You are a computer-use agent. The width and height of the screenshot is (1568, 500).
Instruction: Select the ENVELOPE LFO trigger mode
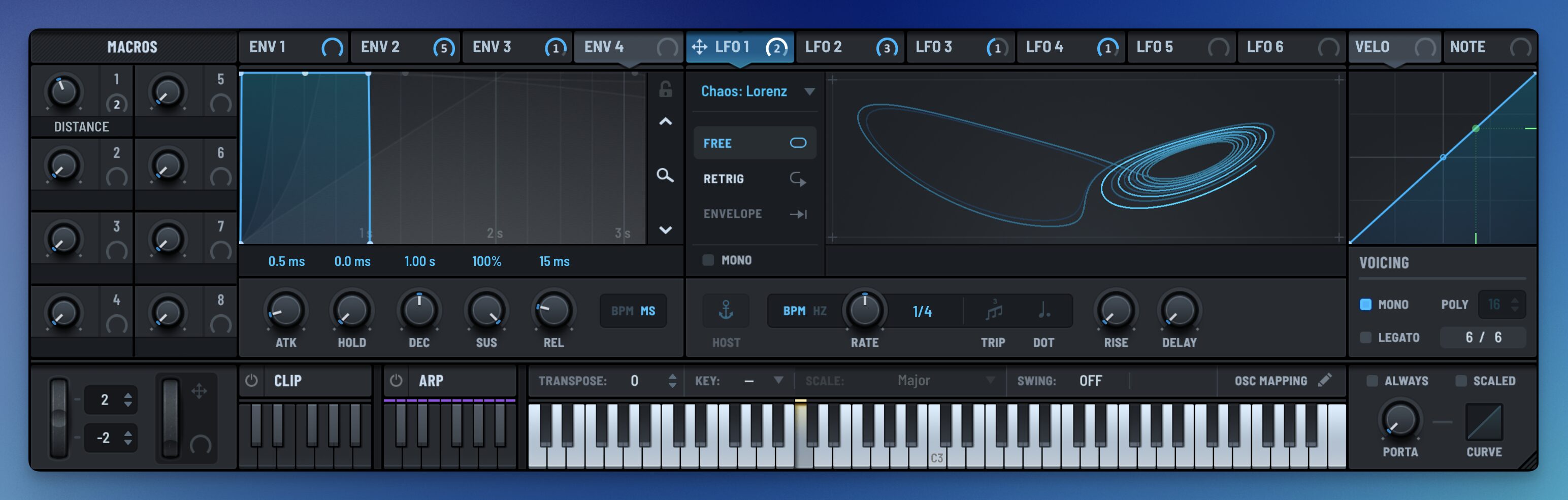[x=755, y=214]
